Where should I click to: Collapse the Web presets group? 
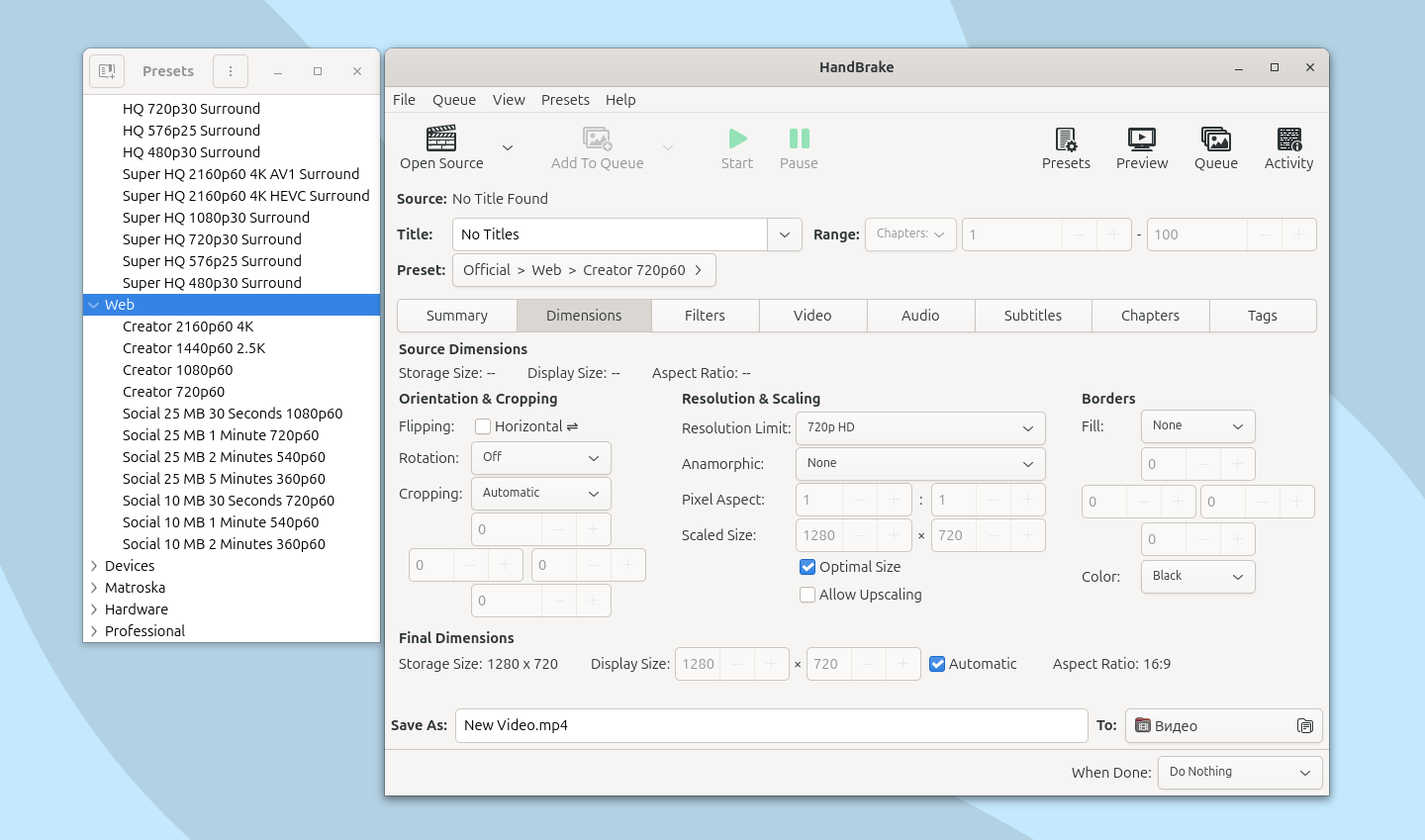pos(94,304)
